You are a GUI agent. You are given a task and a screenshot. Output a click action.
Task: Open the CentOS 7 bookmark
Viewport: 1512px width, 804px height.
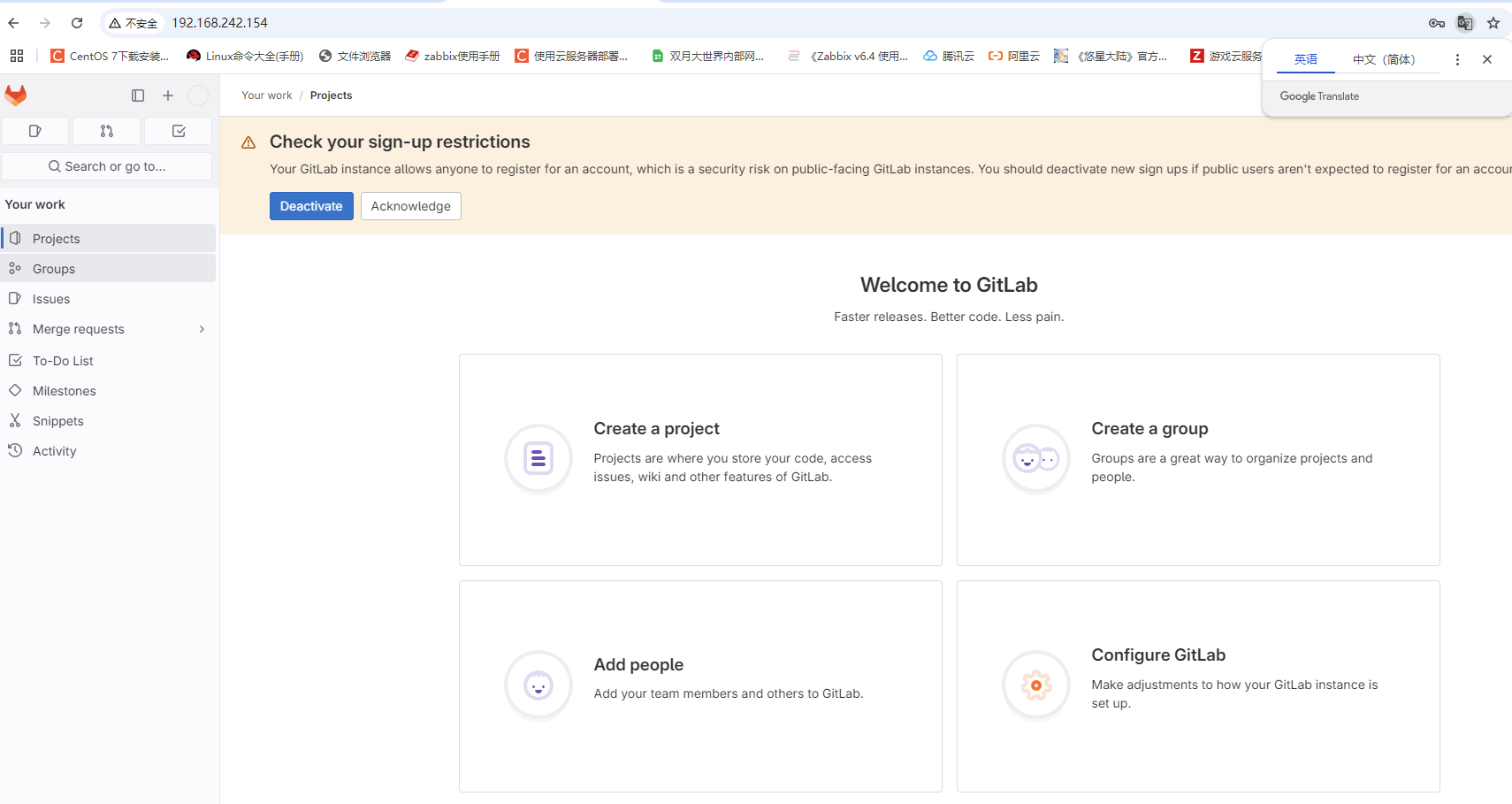pos(110,56)
